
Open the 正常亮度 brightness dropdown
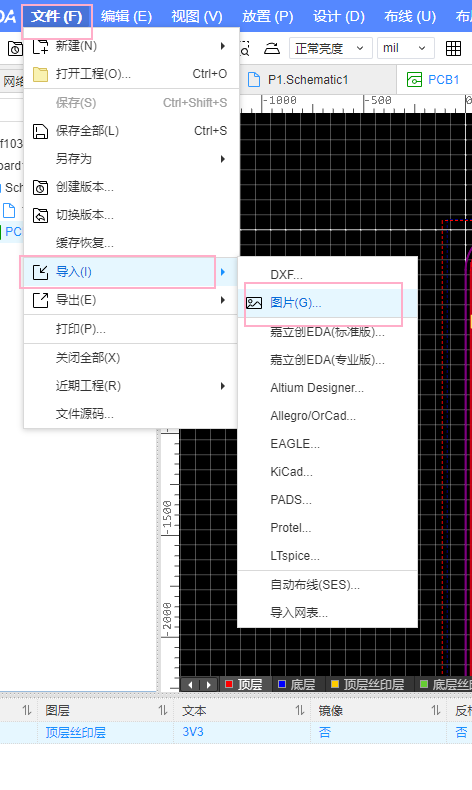click(x=330, y=48)
